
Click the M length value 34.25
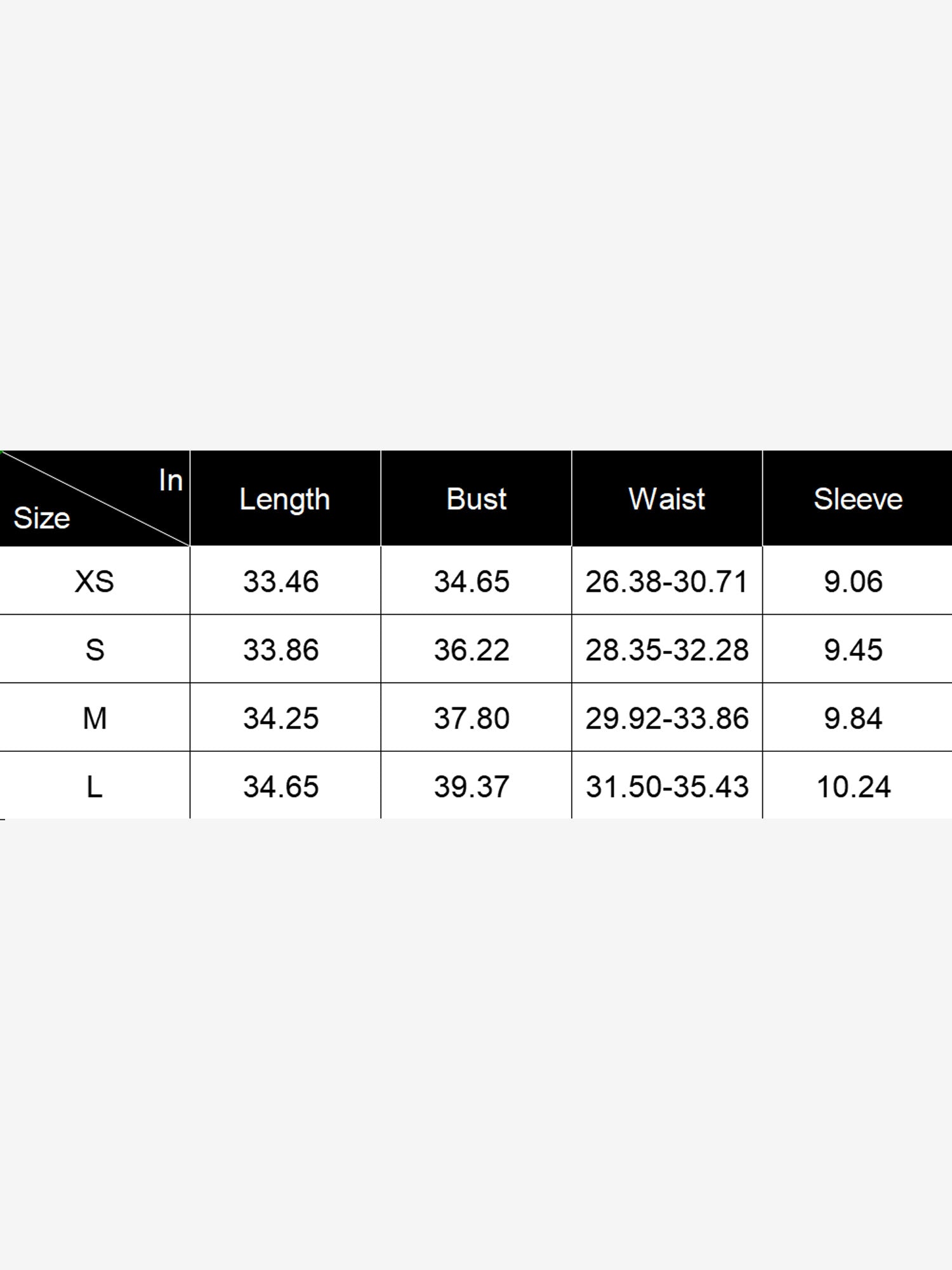(x=281, y=719)
